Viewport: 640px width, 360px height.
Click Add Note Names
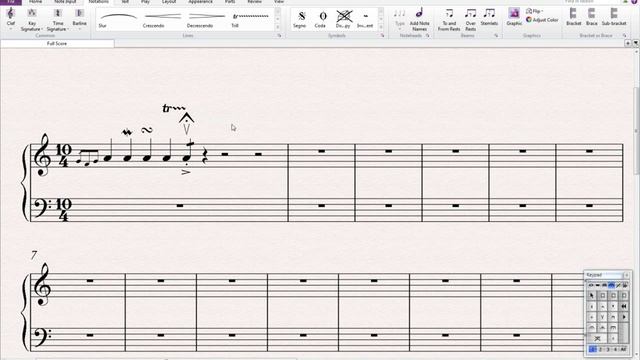[x=420, y=19]
